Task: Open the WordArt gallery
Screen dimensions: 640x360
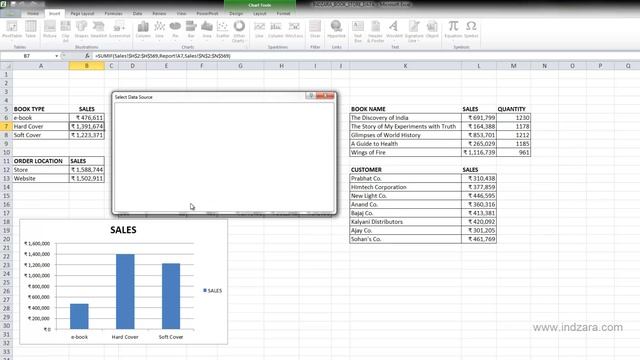Action: [394, 29]
